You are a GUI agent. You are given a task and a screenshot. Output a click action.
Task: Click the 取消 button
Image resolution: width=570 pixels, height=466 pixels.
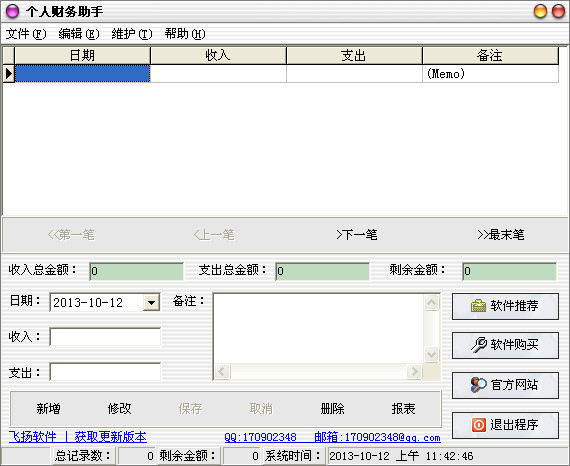261,409
